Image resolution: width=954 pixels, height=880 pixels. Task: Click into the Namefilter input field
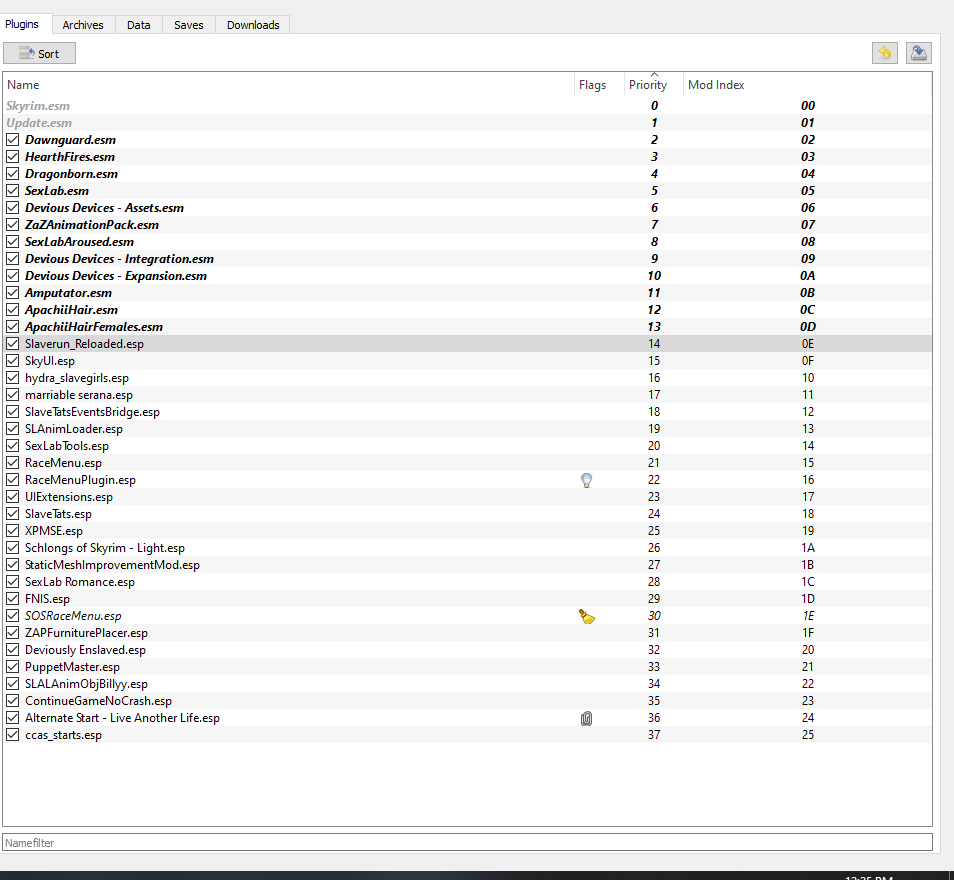click(x=467, y=842)
